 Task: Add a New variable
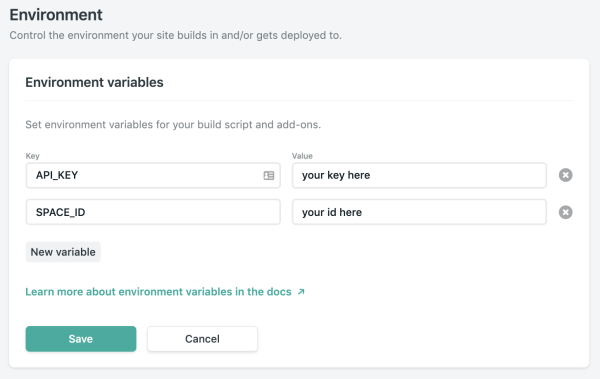pyautogui.click(x=63, y=252)
